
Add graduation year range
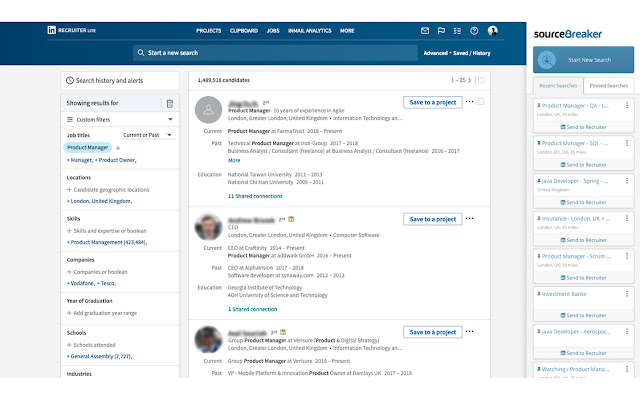point(102,313)
